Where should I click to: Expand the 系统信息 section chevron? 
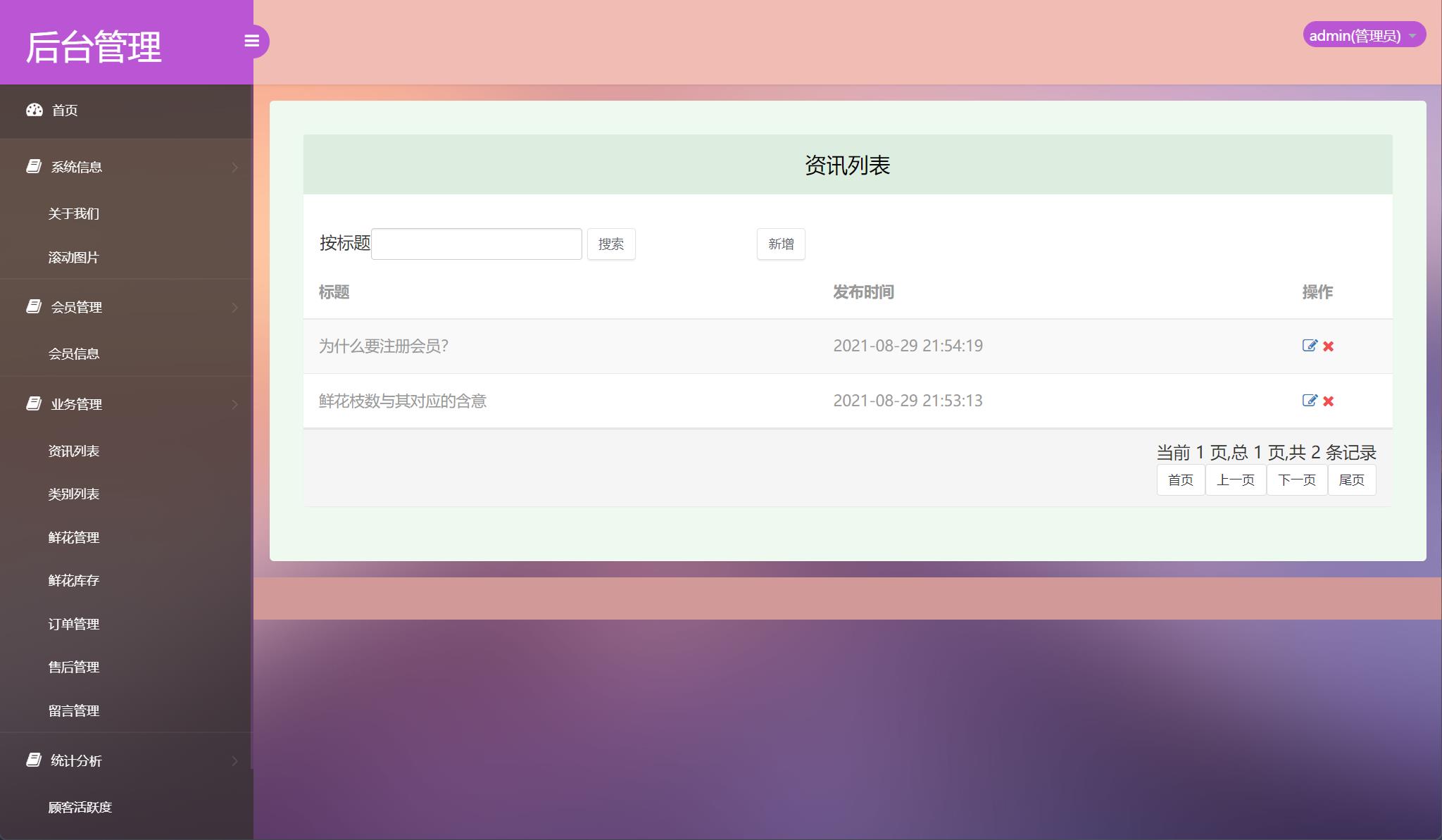pyautogui.click(x=234, y=167)
